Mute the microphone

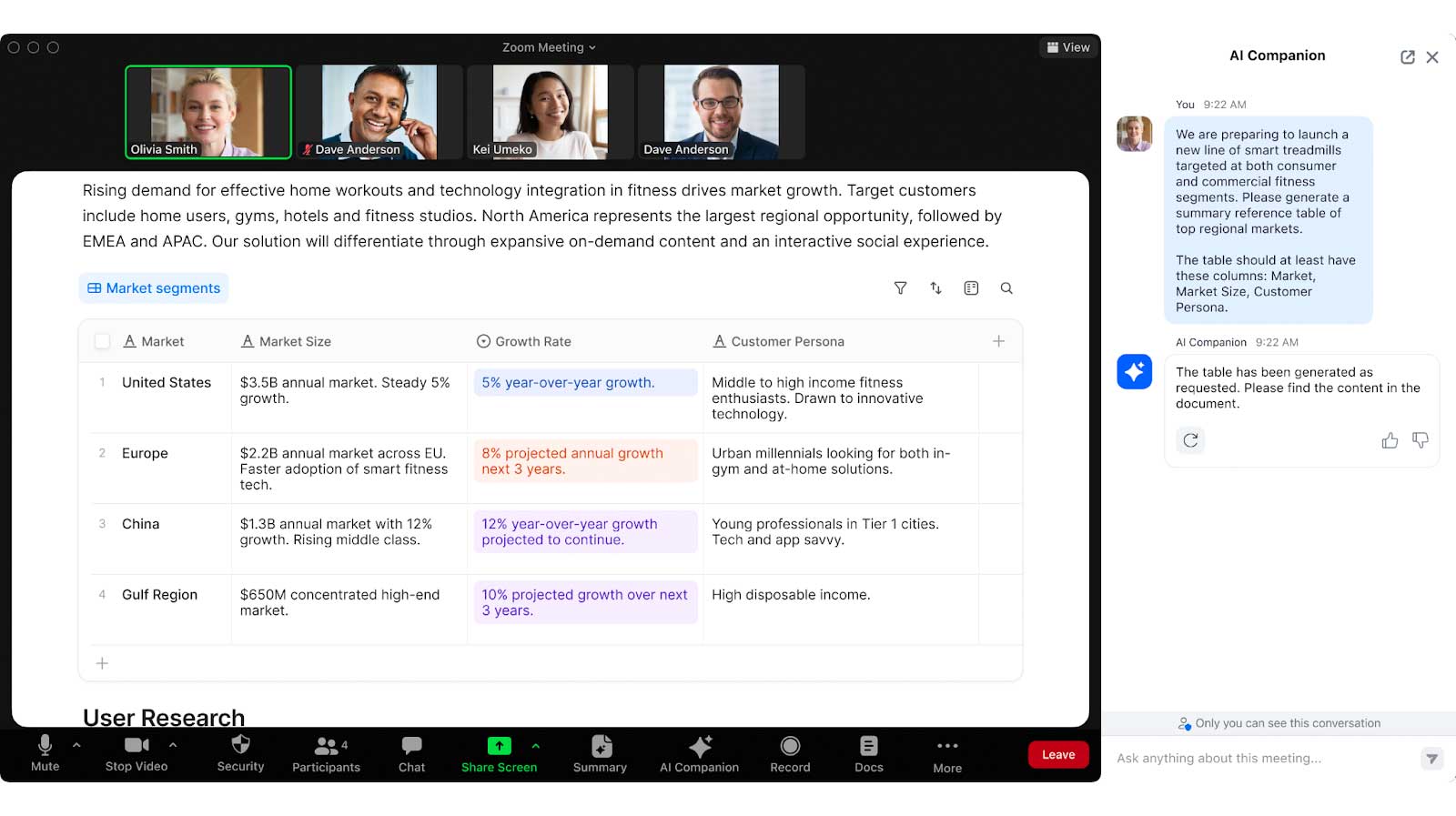point(45,753)
